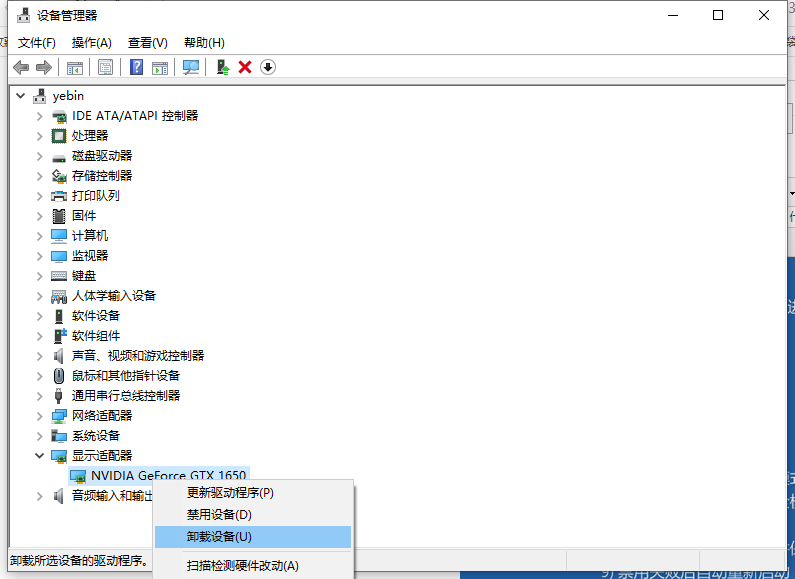Click the 鼠标和其他指针设备 mouse icon
The height and width of the screenshot is (579, 795).
click(x=59, y=376)
